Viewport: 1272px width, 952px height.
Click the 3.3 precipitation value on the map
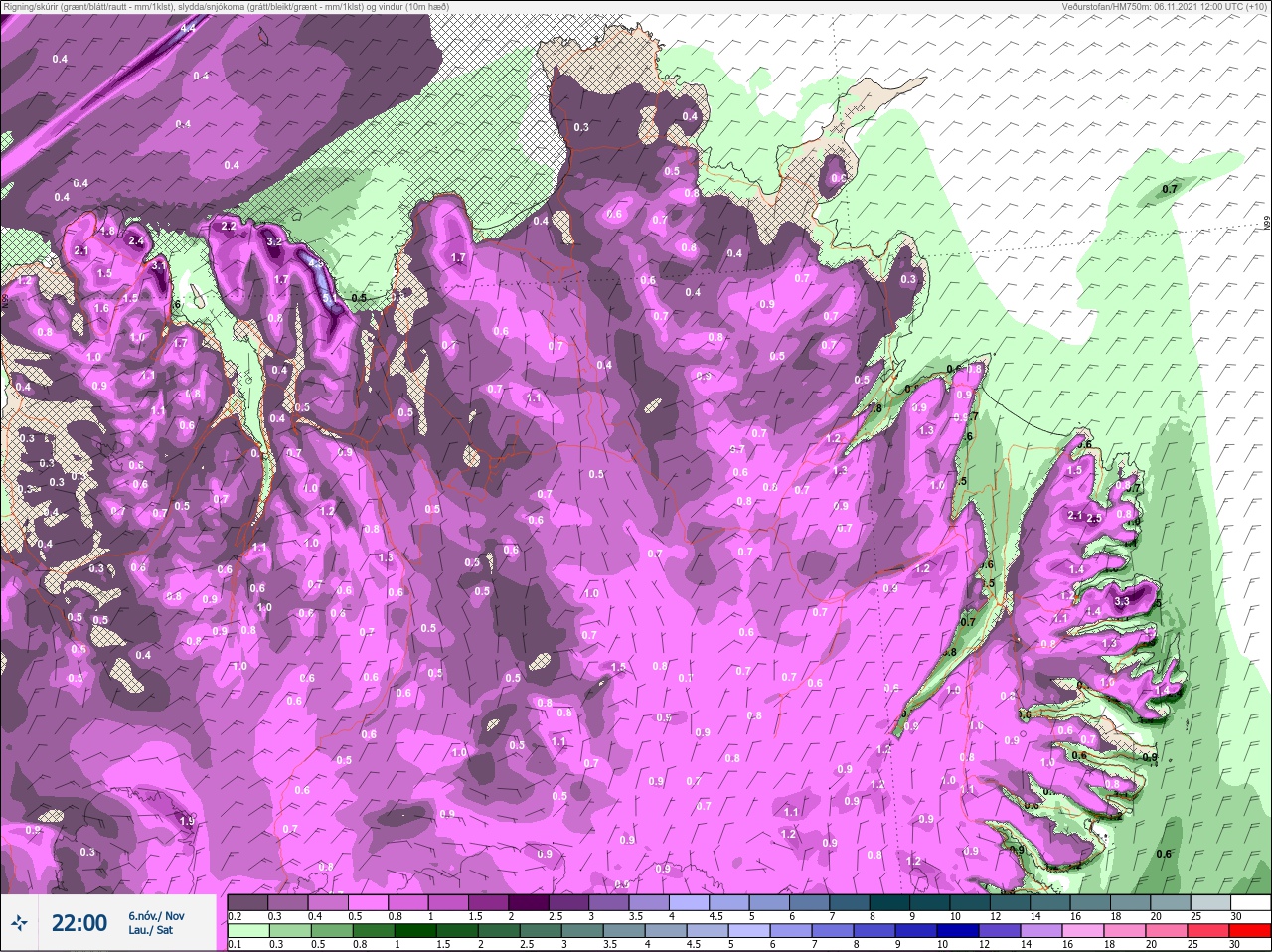pos(1123,601)
